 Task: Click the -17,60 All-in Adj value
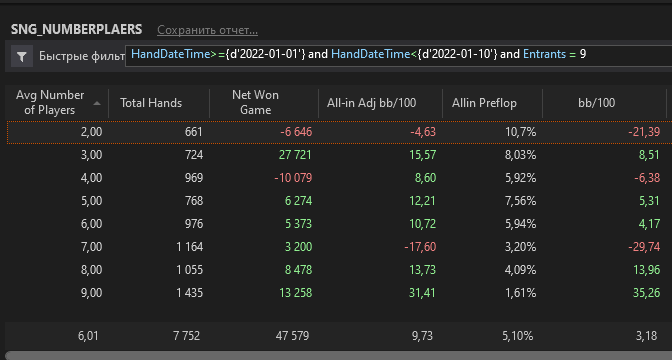tap(420, 247)
